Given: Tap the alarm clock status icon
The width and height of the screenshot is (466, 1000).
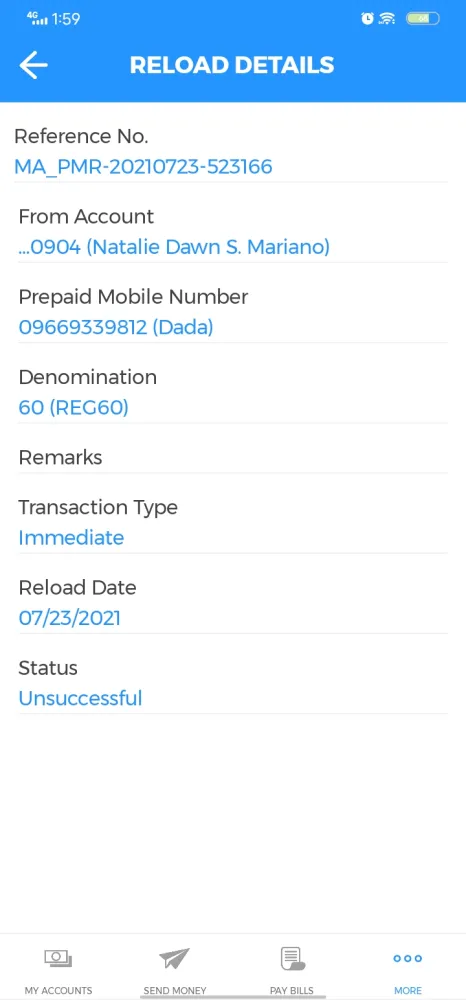Looking at the screenshot, I should [x=367, y=18].
